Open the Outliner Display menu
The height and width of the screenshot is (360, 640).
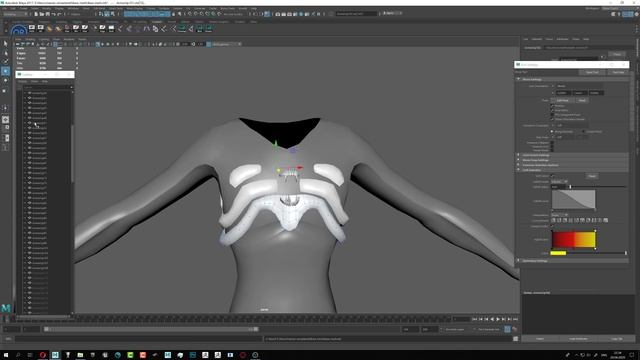click(22, 81)
